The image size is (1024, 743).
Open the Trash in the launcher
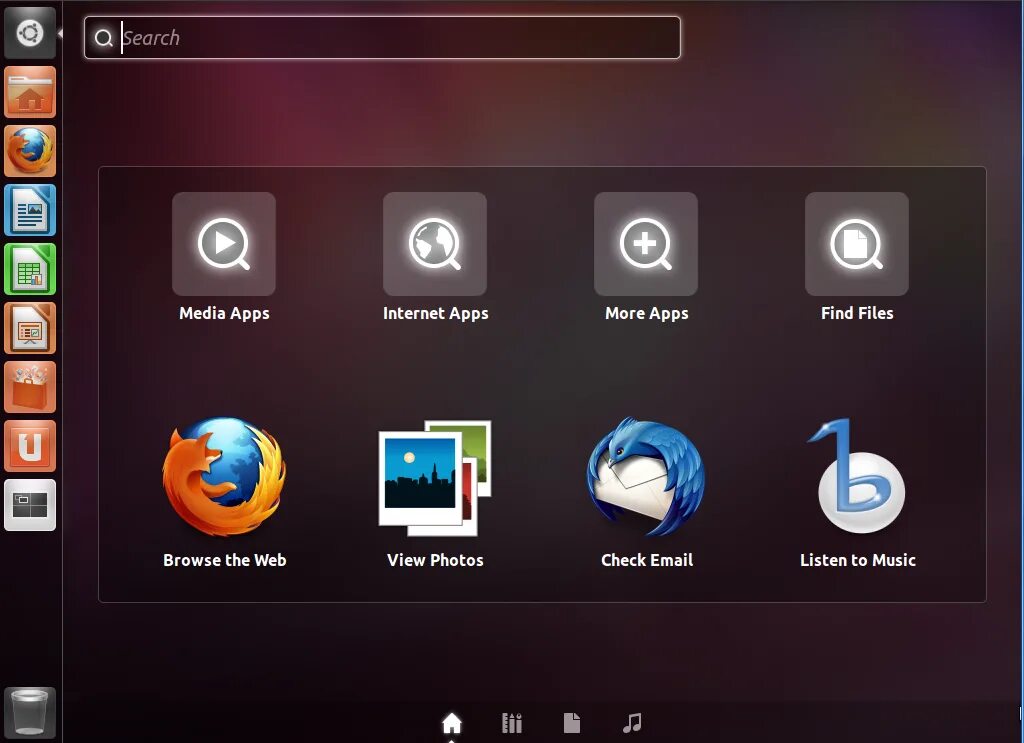[x=30, y=712]
